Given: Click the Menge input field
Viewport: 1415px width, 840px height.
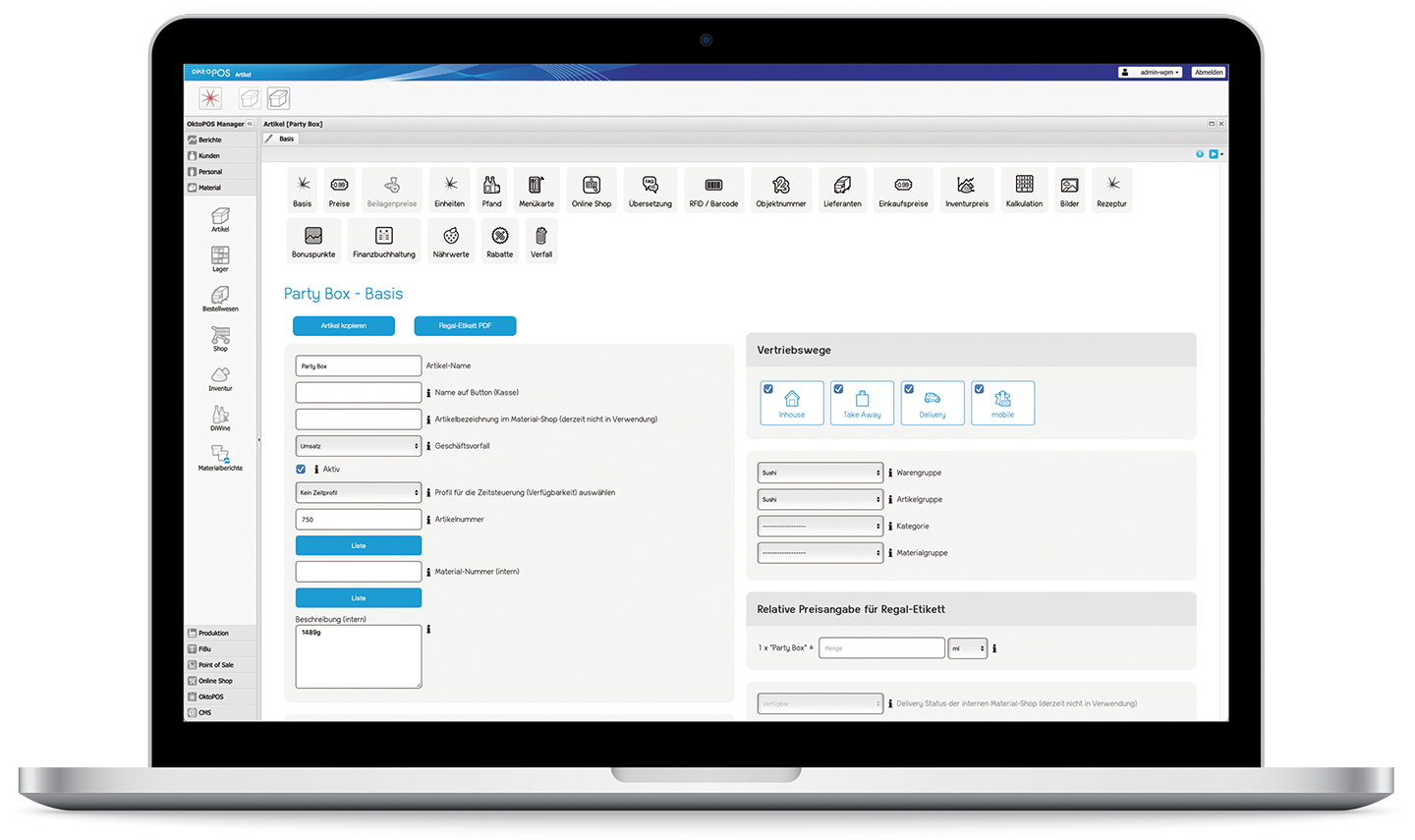Looking at the screenshot, I should pos(881,647).
